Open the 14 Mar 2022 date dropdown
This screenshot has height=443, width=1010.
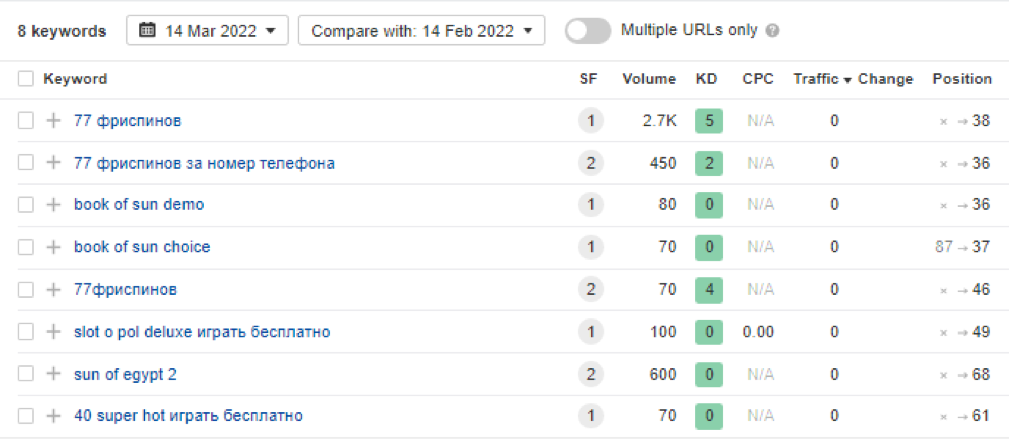208,31
